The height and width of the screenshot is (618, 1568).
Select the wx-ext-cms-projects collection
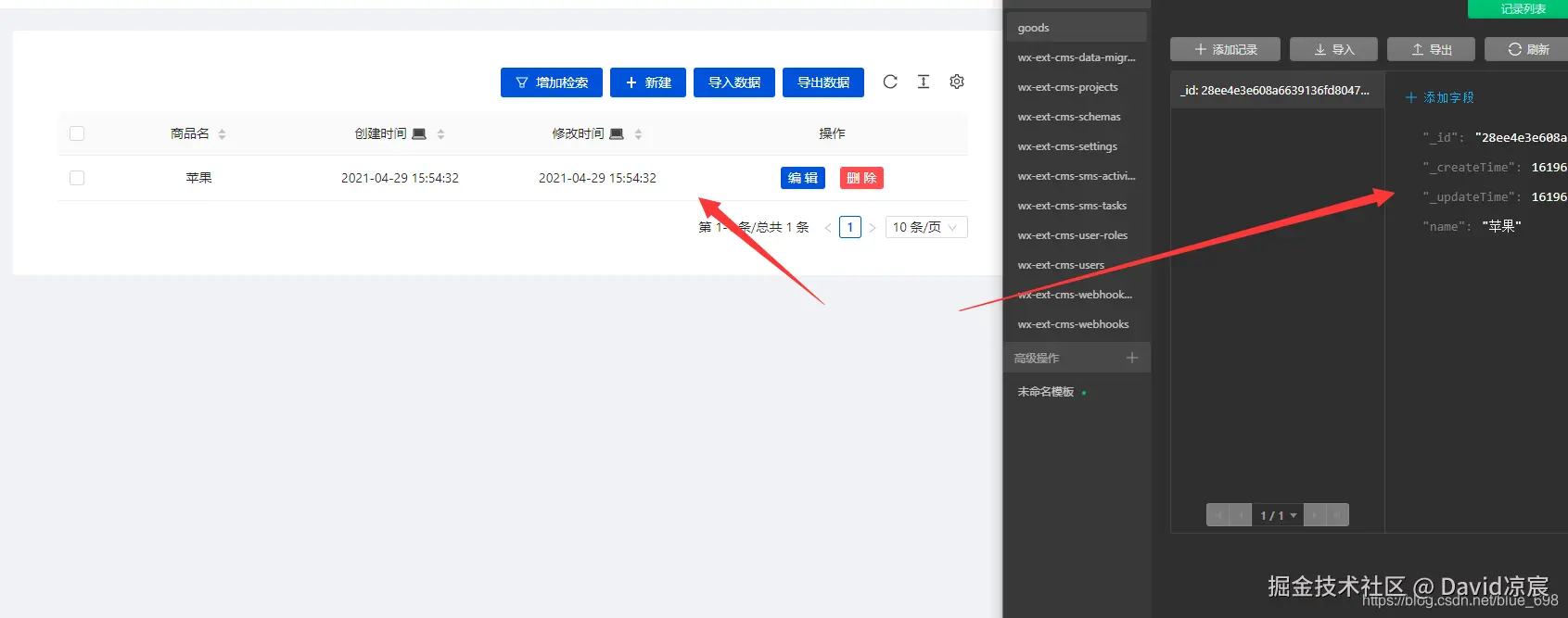[1077, 87]
